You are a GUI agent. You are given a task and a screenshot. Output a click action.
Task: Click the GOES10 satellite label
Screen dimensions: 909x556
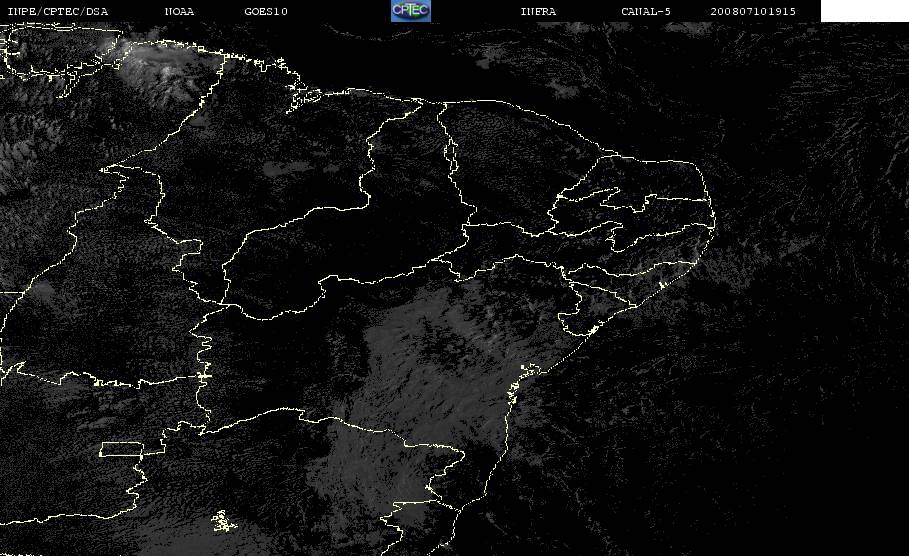[266, 12]
